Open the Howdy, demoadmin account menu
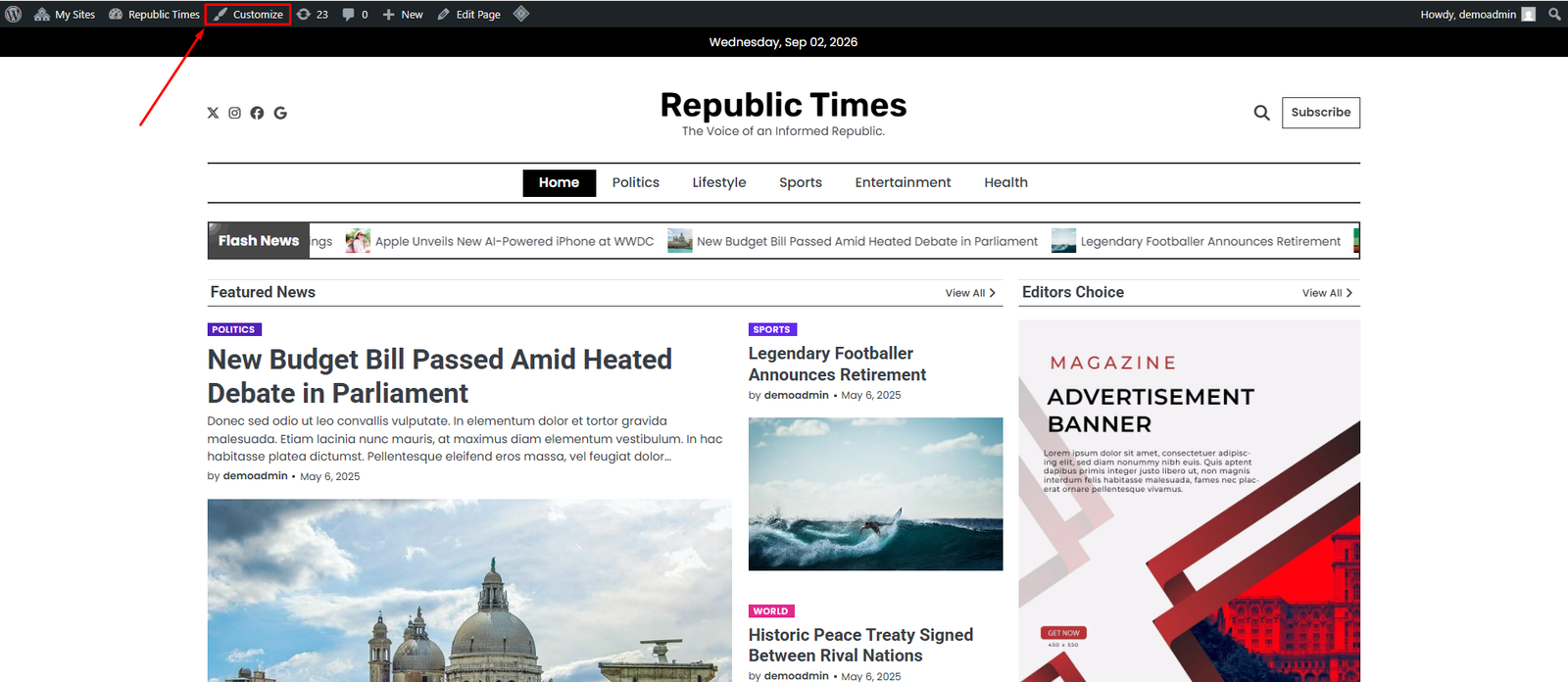 click(1478, 14)
